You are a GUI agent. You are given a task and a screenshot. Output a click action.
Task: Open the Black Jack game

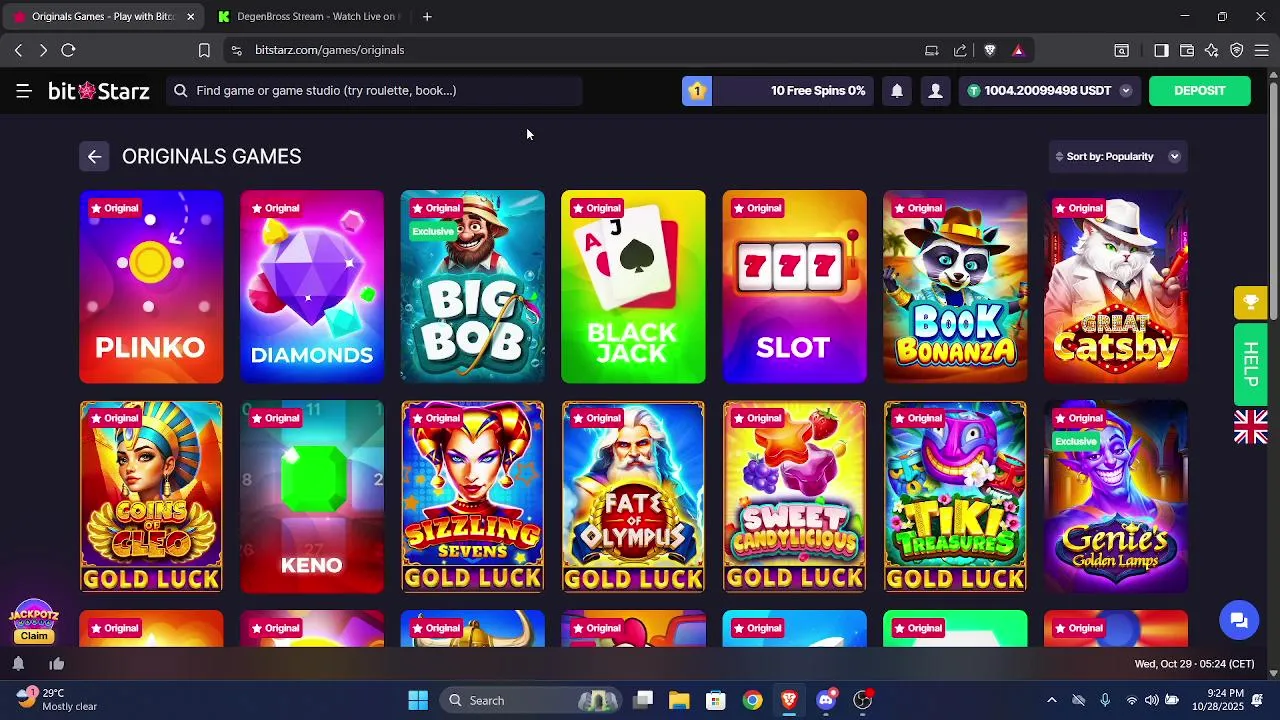(x=633, y=287)
